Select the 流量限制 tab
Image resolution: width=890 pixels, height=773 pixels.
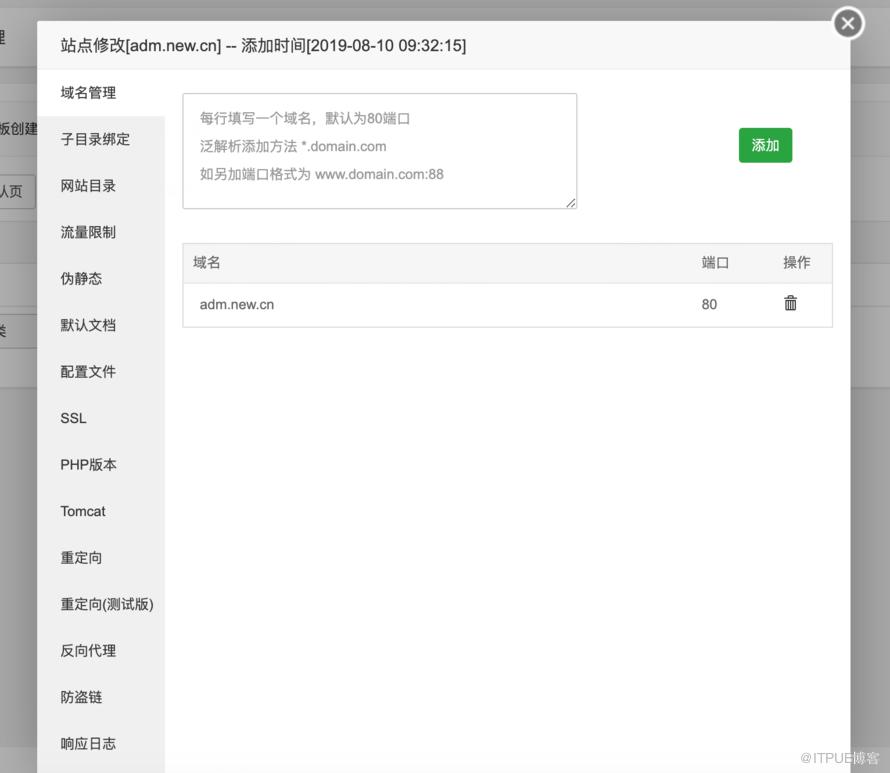[x=100, y=233]
